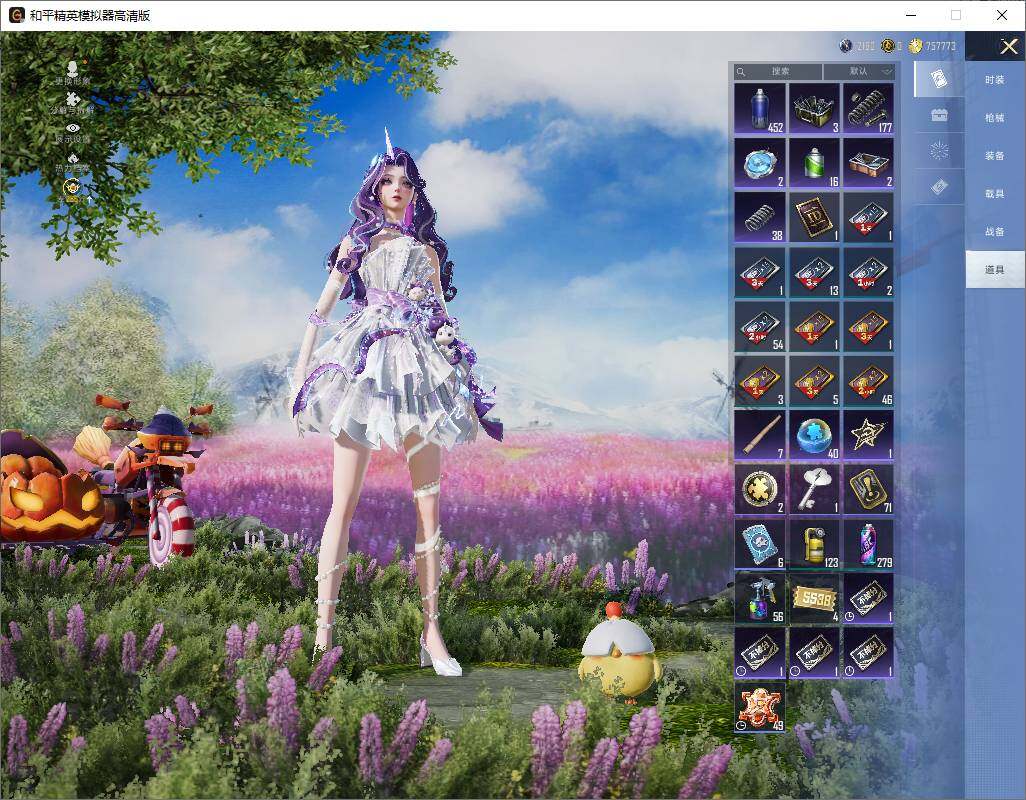1026x800 pixels.
Task: Select the 2-hour card with count 54
Action: point(760,326)
